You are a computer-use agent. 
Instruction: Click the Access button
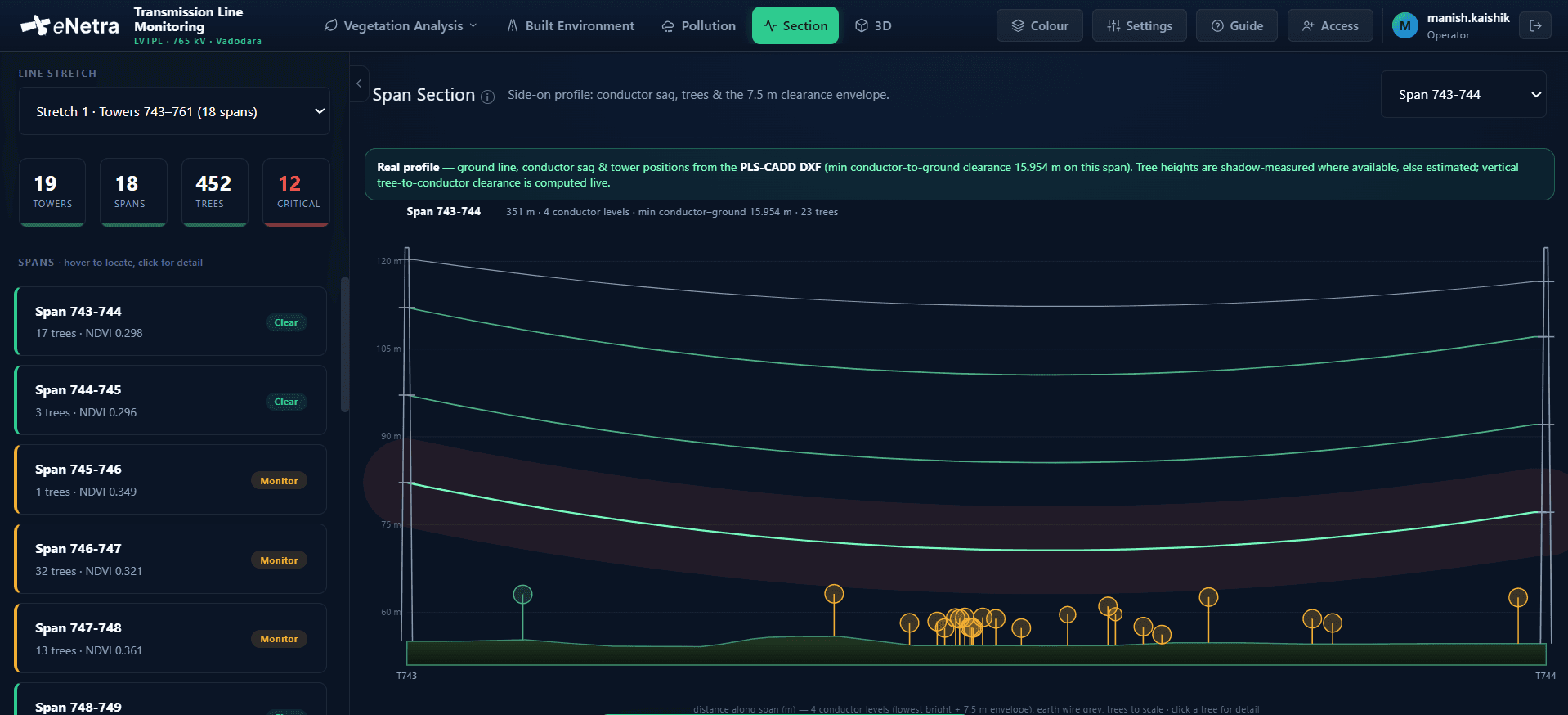tap(1330, 25)
